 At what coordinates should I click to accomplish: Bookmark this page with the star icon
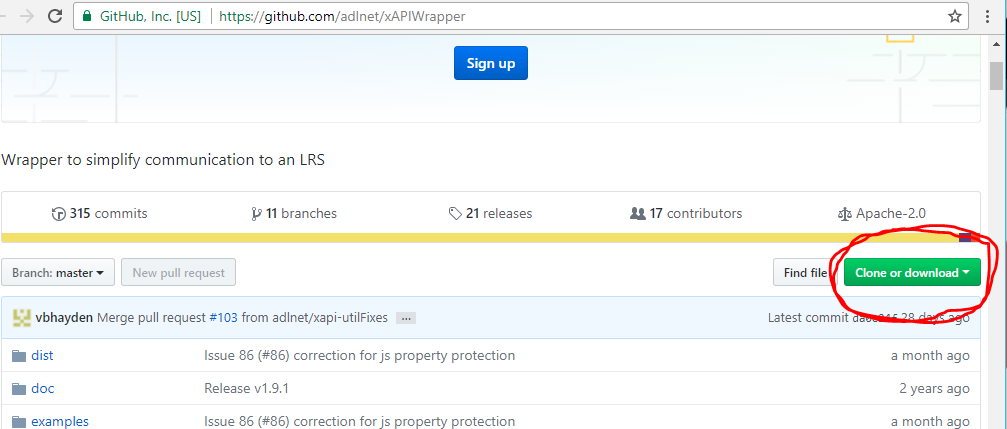[x=954, y=16]
